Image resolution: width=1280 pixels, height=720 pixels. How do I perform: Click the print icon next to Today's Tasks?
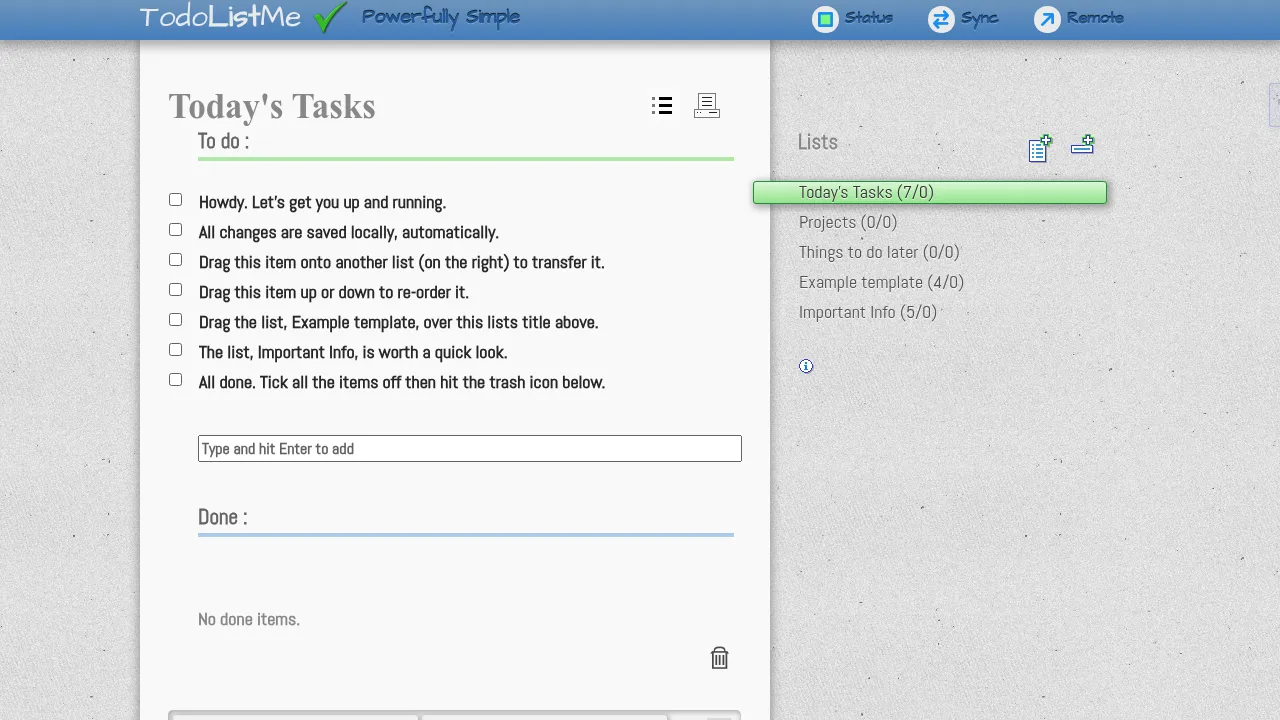(x=707, y=105)
